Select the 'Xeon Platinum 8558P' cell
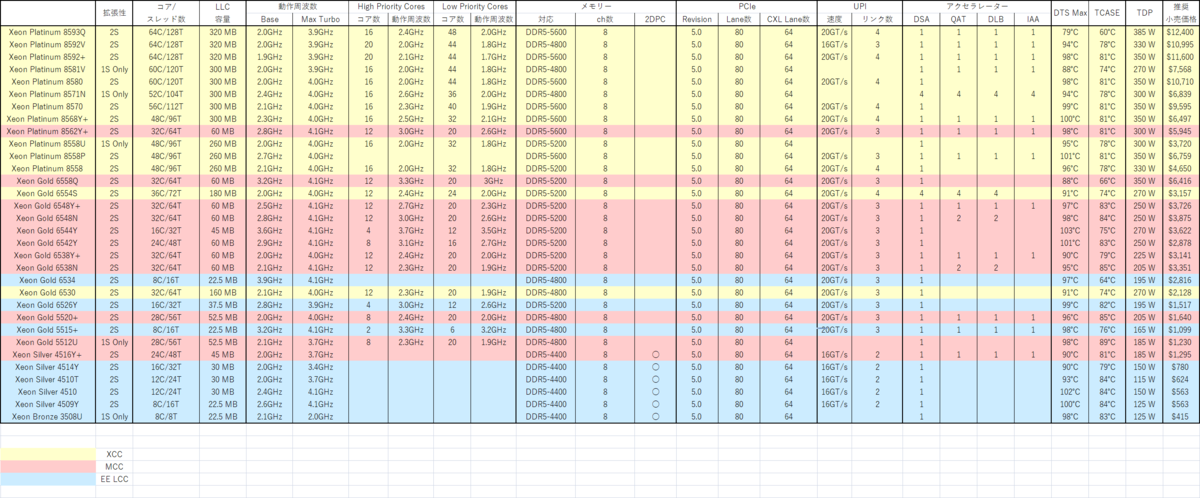 (47, 156)
